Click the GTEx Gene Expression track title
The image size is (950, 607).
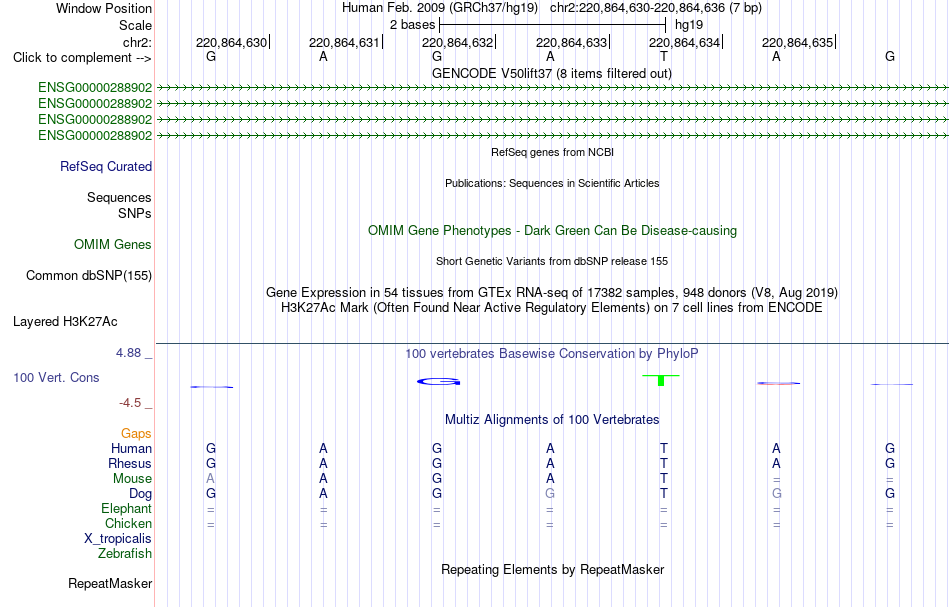coord(552,293)
